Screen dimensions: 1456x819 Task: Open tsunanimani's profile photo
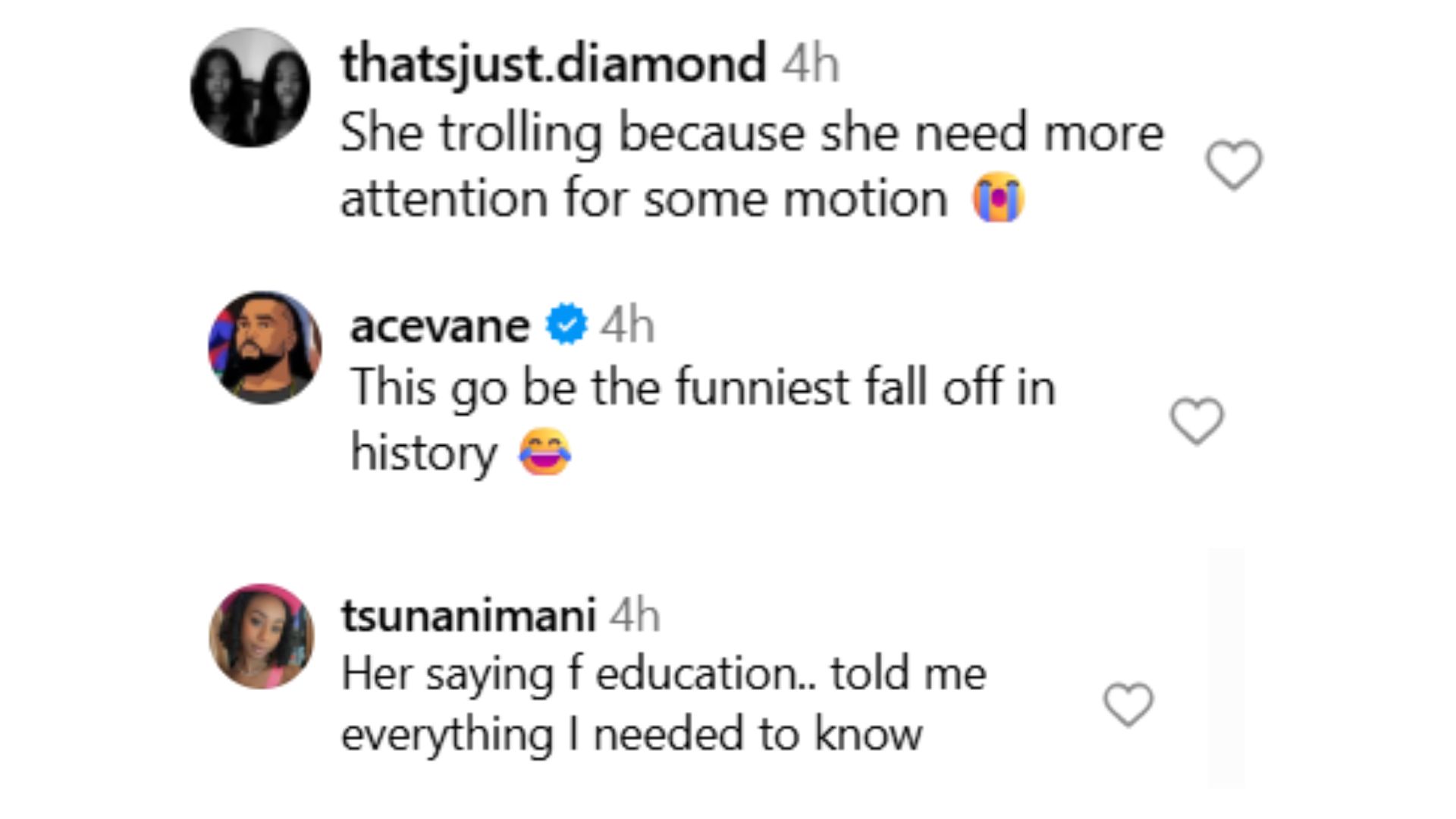coord(262,636)
